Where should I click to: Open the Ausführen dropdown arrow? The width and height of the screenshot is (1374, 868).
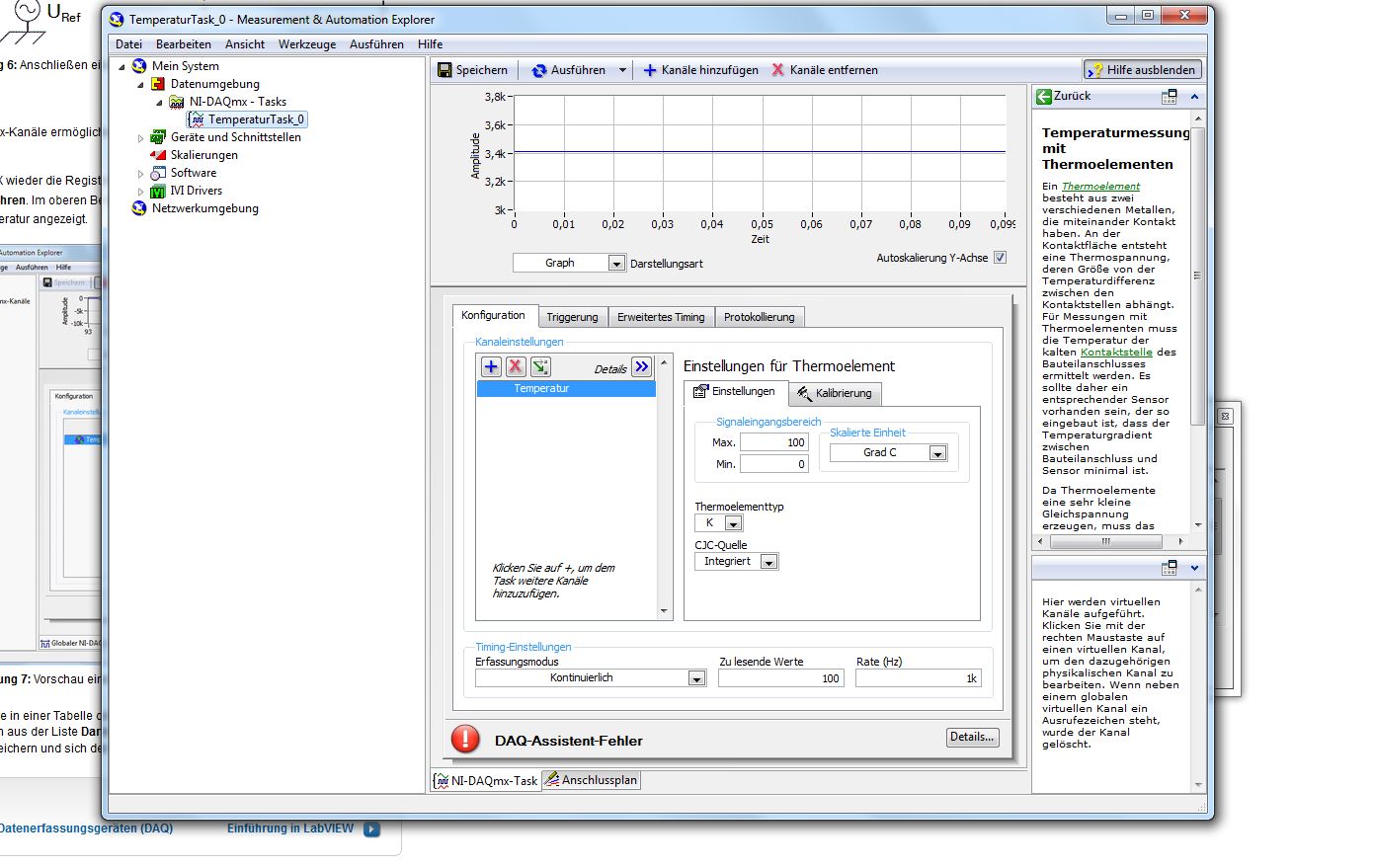click(622, 70)
